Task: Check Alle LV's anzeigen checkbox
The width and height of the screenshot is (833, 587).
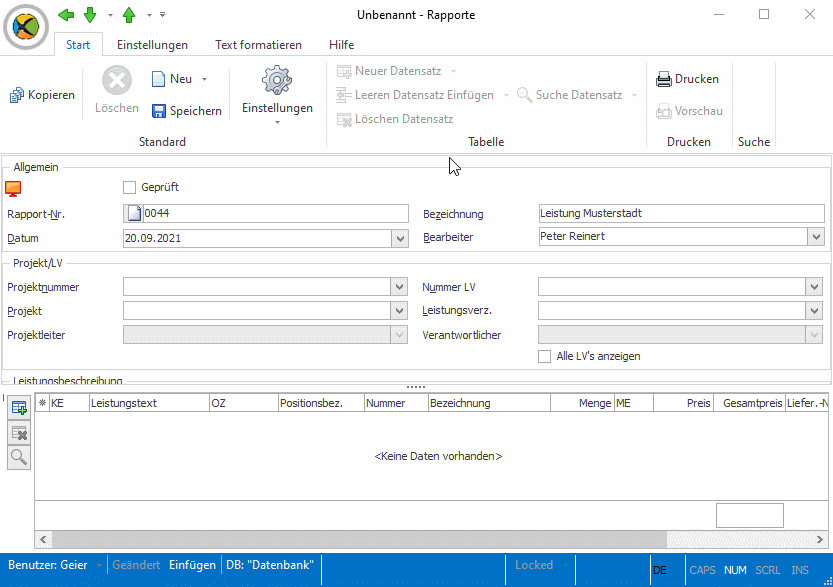Action: (x=545, y=356)
